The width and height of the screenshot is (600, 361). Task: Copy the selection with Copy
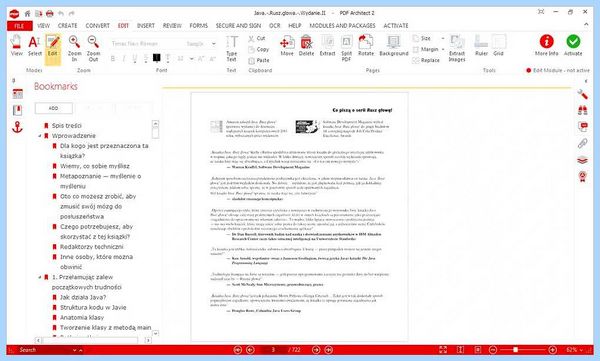point(258,49)
